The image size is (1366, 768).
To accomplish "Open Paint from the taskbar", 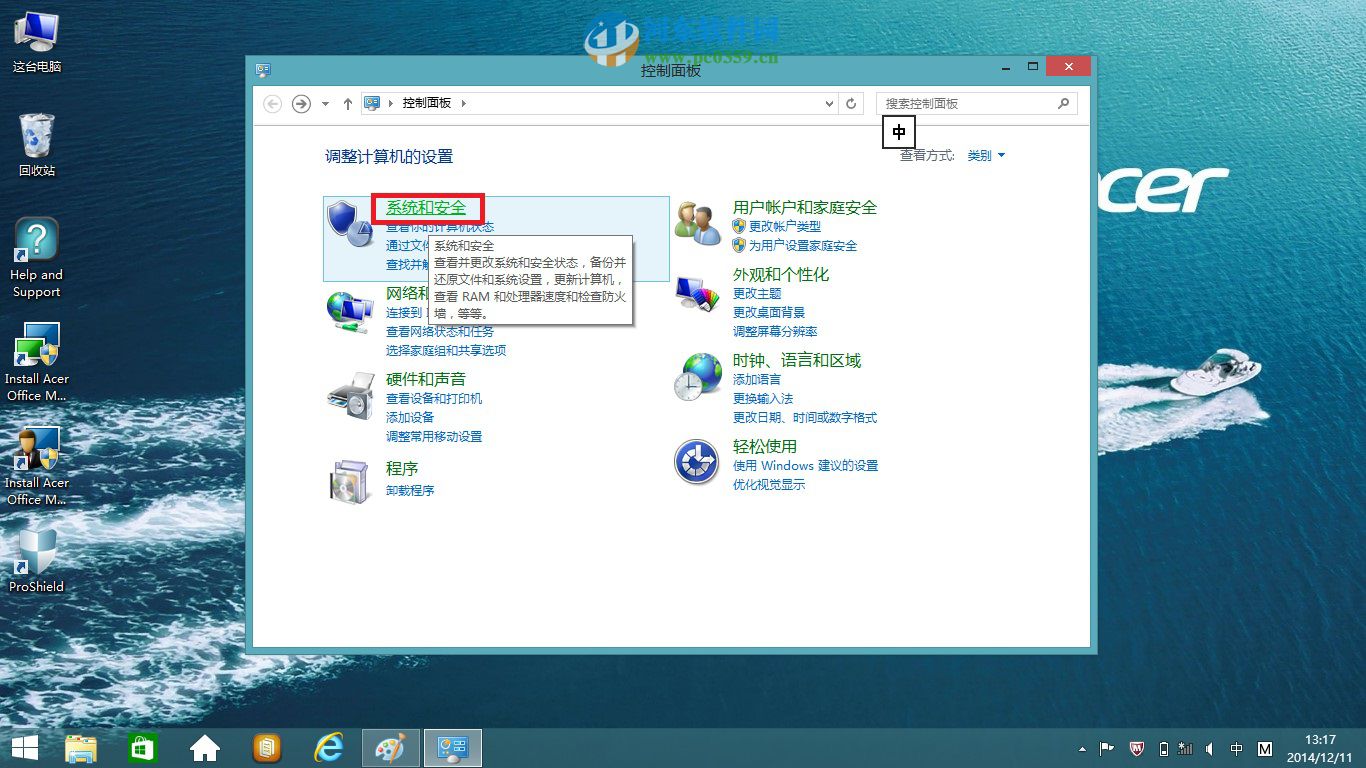I will [x=390, y=747].
